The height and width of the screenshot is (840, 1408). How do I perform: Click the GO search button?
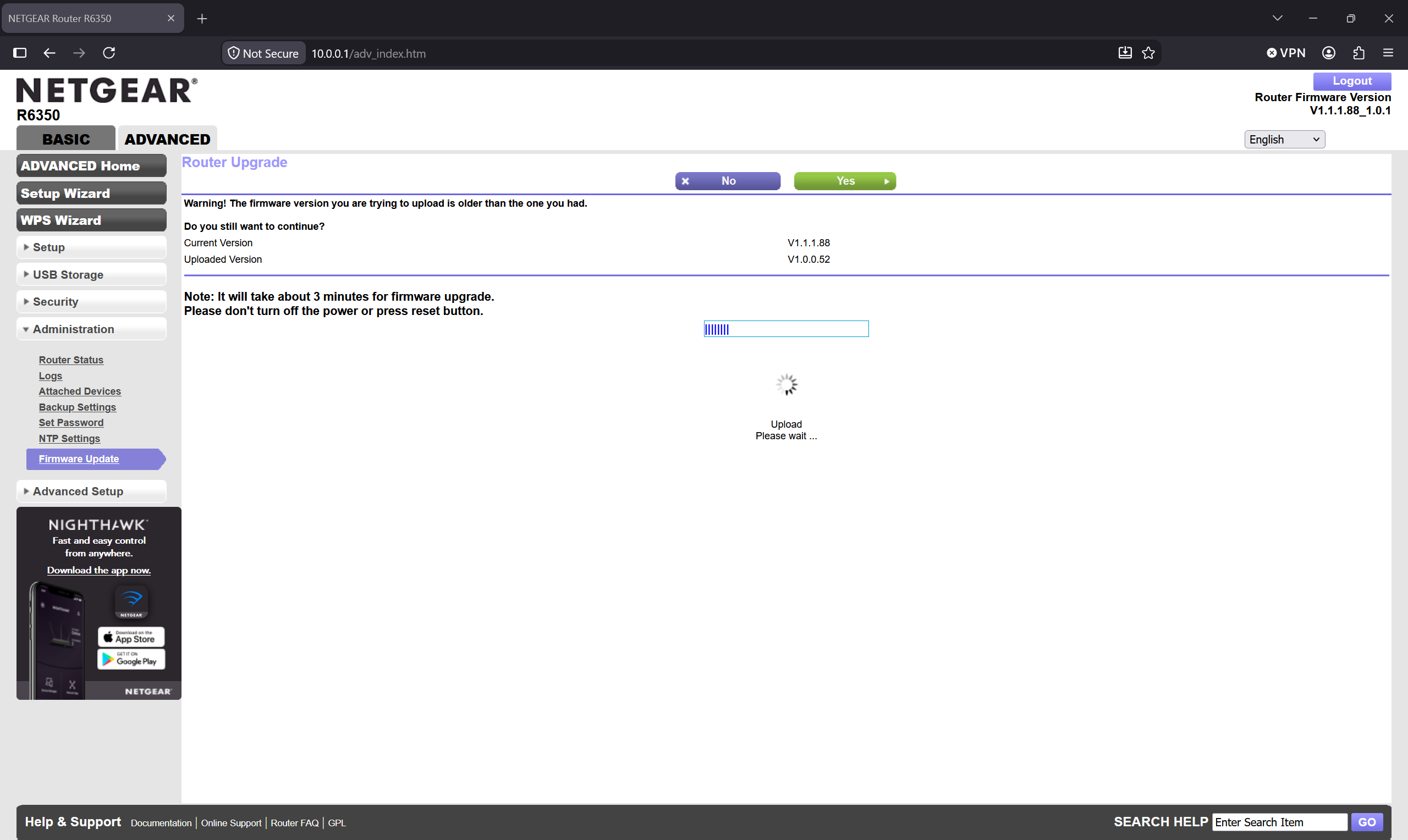[1367, 822]
